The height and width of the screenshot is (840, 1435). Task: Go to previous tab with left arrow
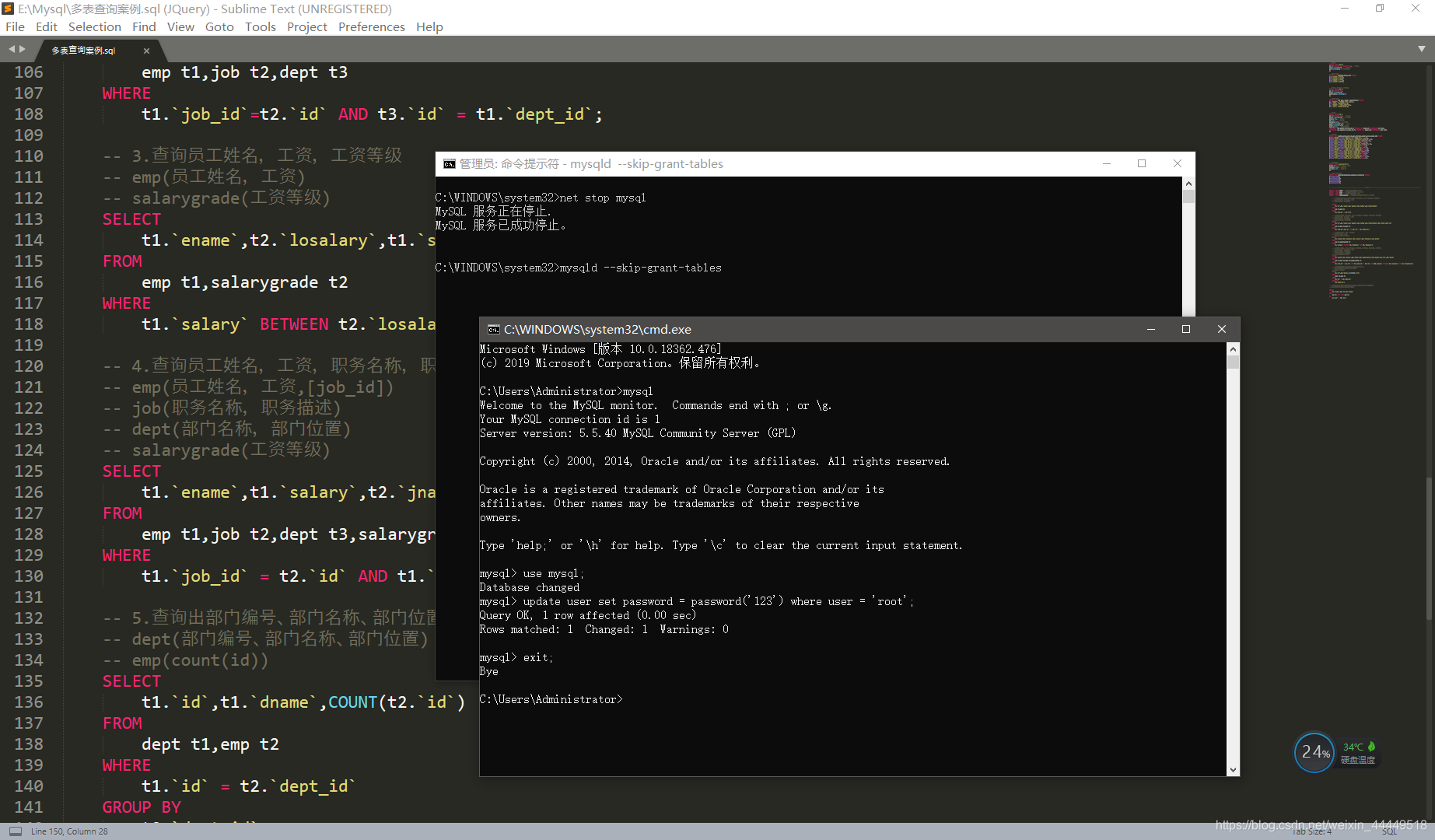[12, 49]
